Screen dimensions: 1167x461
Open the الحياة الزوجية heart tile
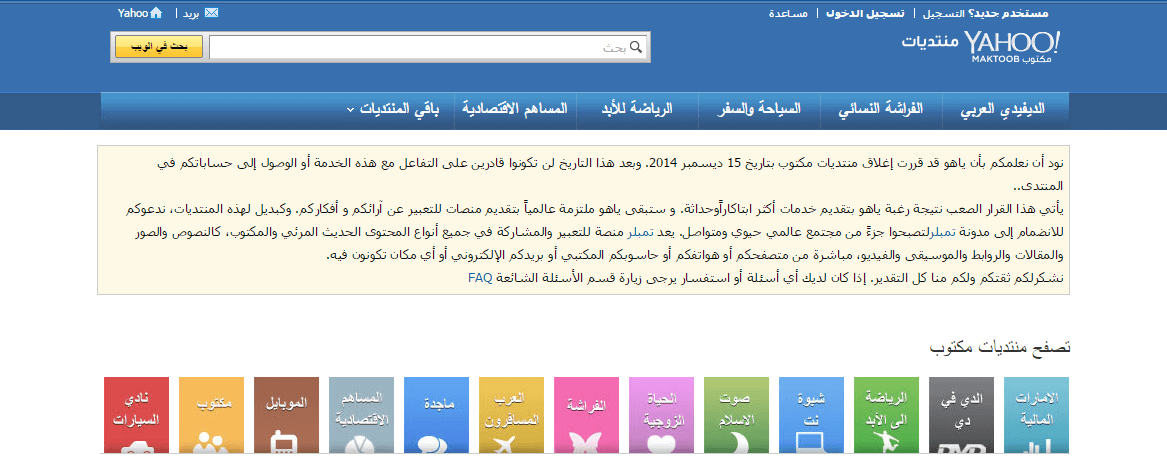click(x=662, y=415)
